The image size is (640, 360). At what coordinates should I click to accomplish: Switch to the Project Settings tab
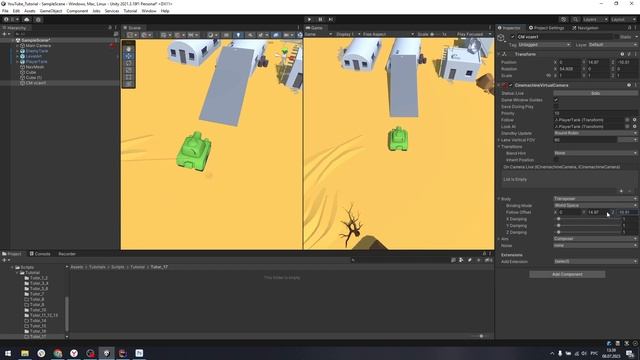pos(546,28)
